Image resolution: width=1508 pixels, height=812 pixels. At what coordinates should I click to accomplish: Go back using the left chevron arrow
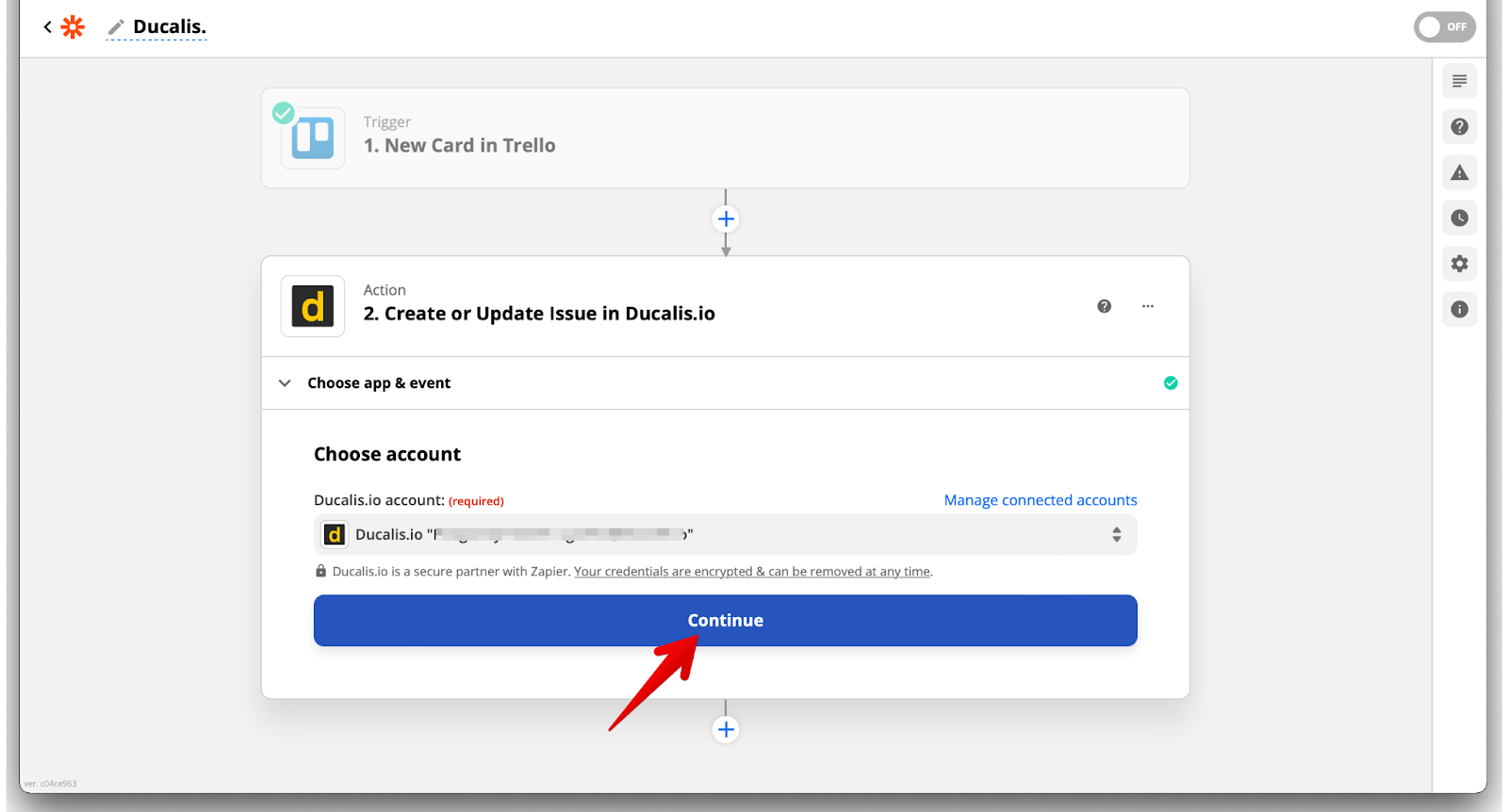coord(47,27)
